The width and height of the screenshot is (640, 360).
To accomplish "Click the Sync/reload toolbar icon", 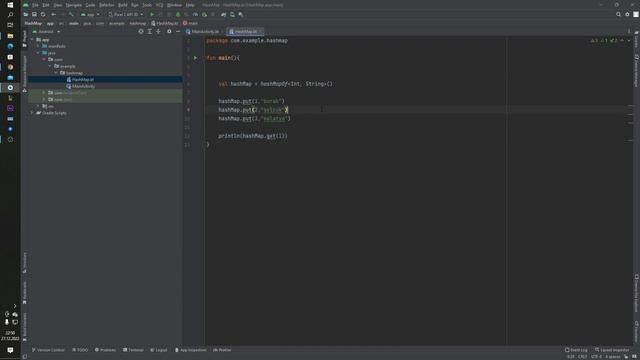I will [x=43, y=14].
